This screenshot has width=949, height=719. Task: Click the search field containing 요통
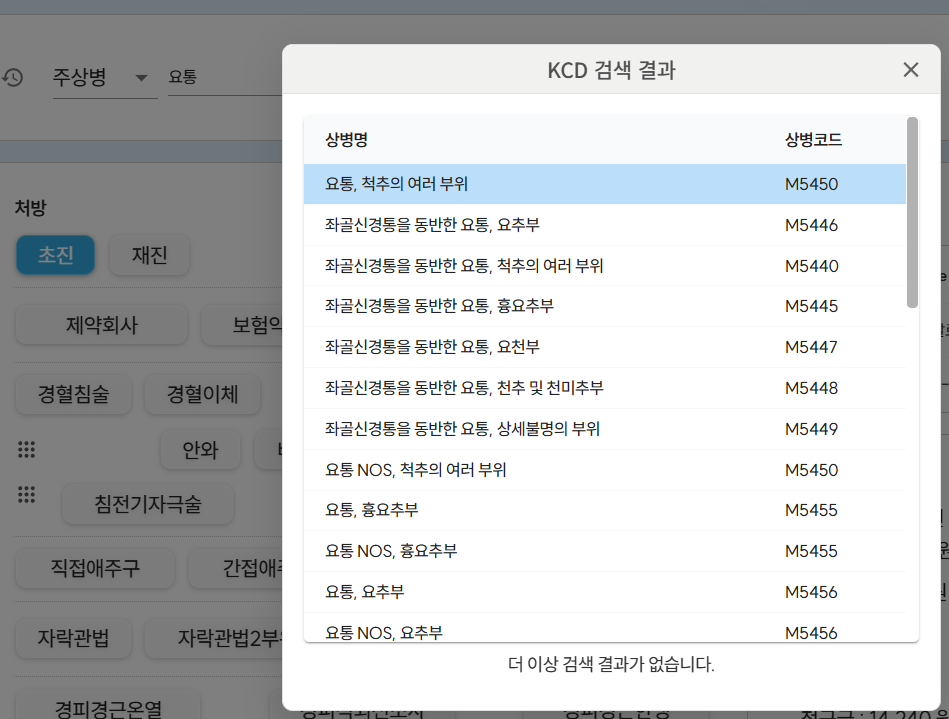click(x=220, y=77)
